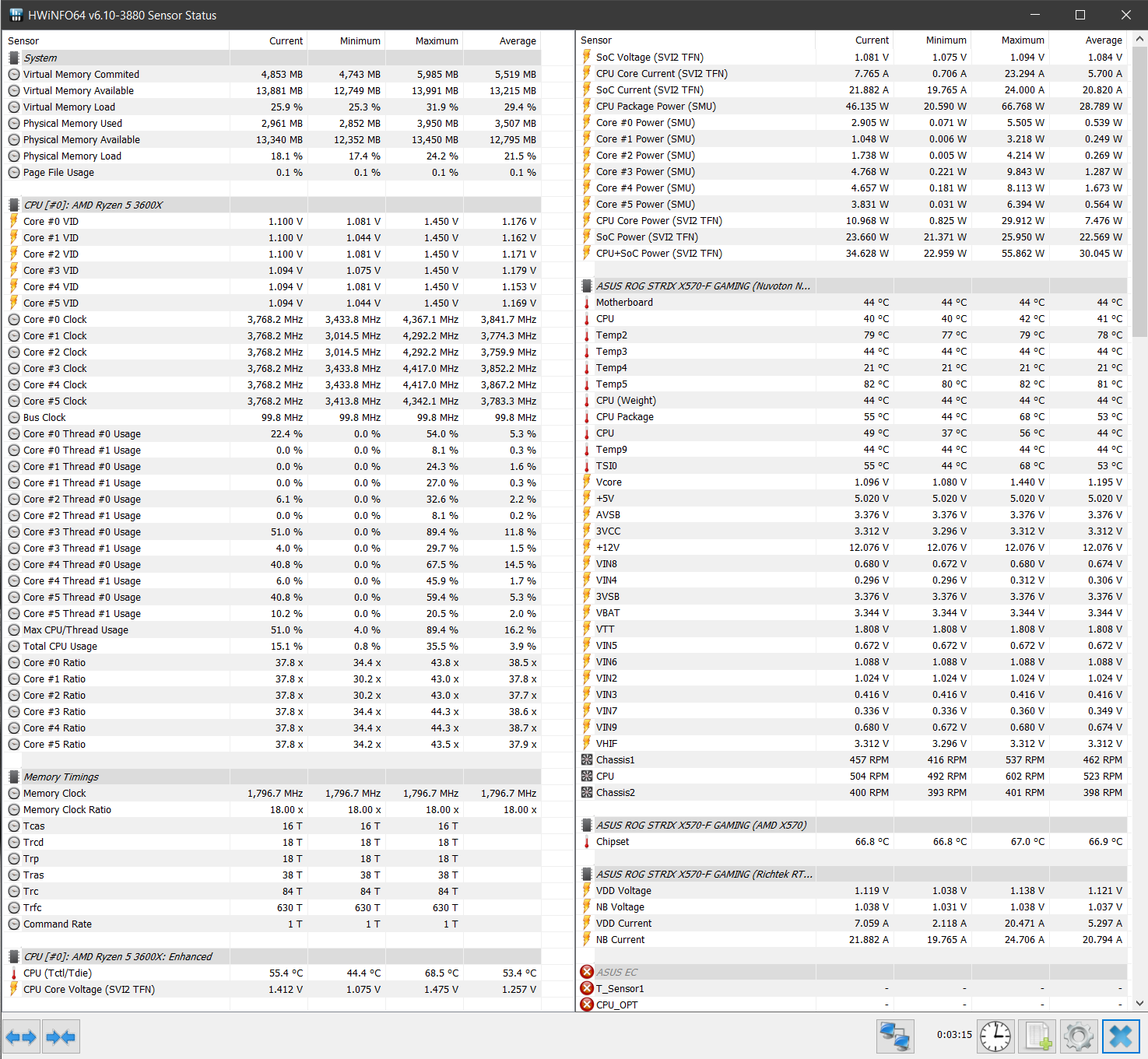Select the Temp5 82 °C row
Screen dimensions: 1148x1059
[852, 384]
